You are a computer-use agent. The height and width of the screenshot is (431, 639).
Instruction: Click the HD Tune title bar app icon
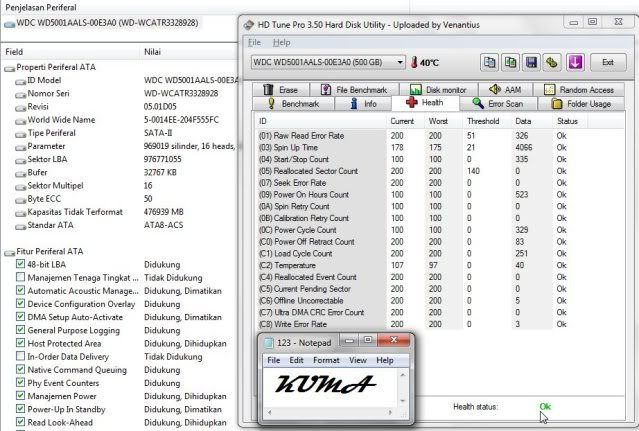pos(248,25)
